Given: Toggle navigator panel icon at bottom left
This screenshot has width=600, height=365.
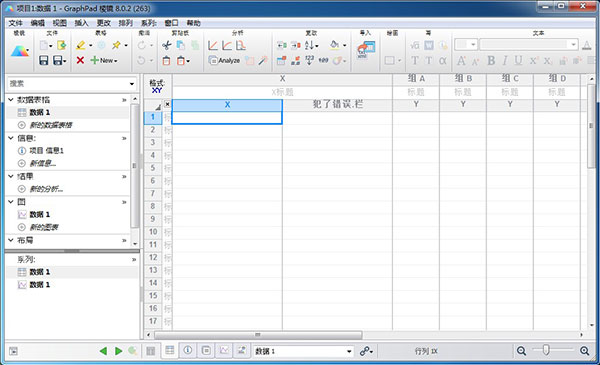Looking at the screenshot, I should point(13,351).
